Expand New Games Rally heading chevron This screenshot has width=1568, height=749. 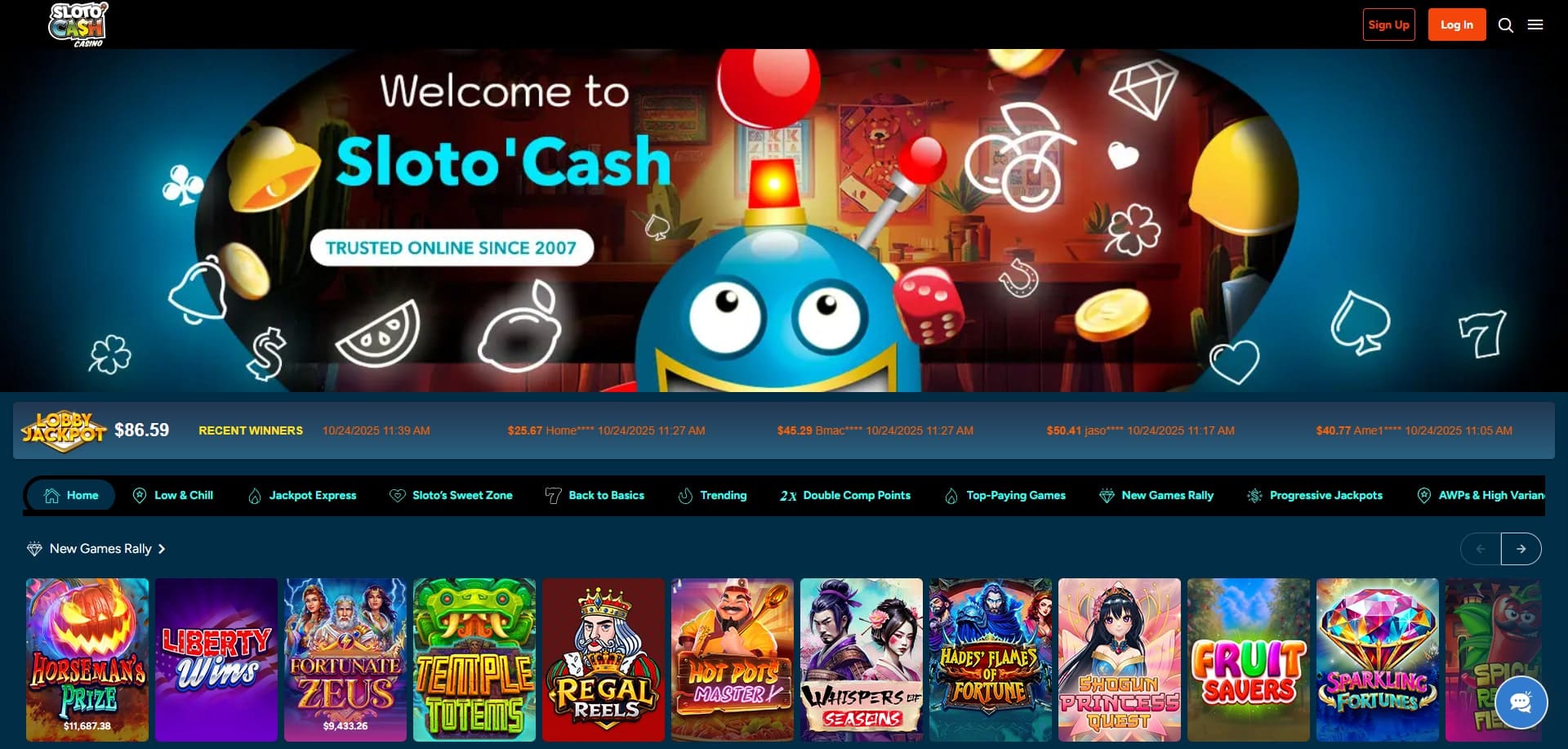click(162, 549)
